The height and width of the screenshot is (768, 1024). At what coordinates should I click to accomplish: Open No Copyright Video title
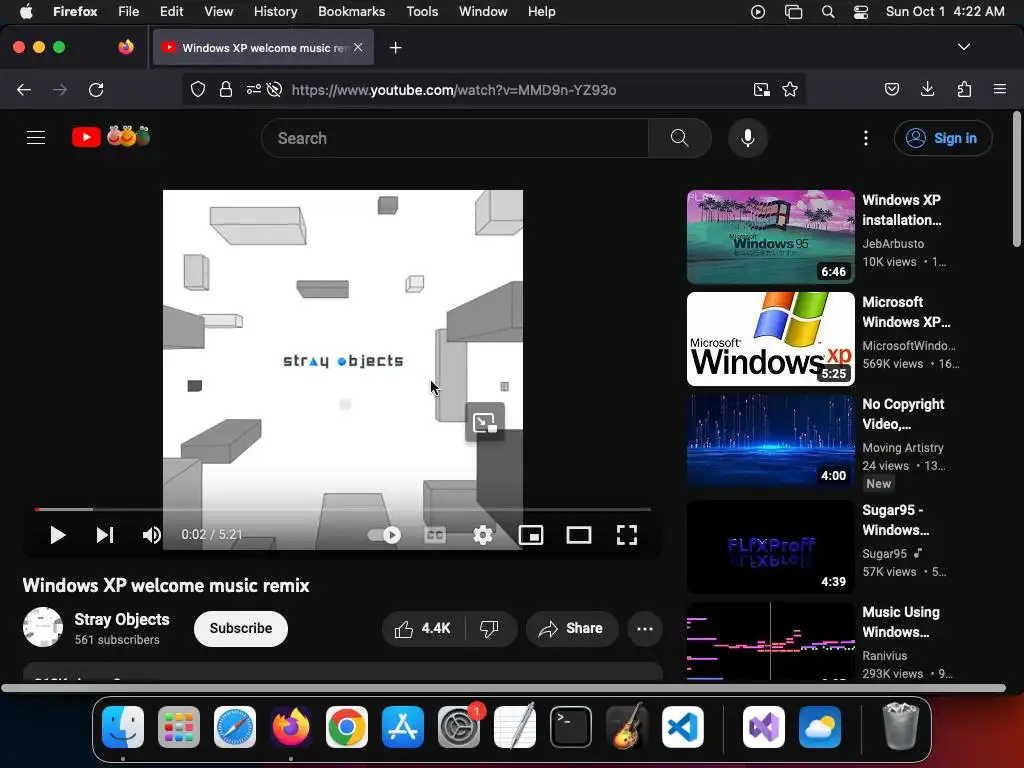click(903, 414)
